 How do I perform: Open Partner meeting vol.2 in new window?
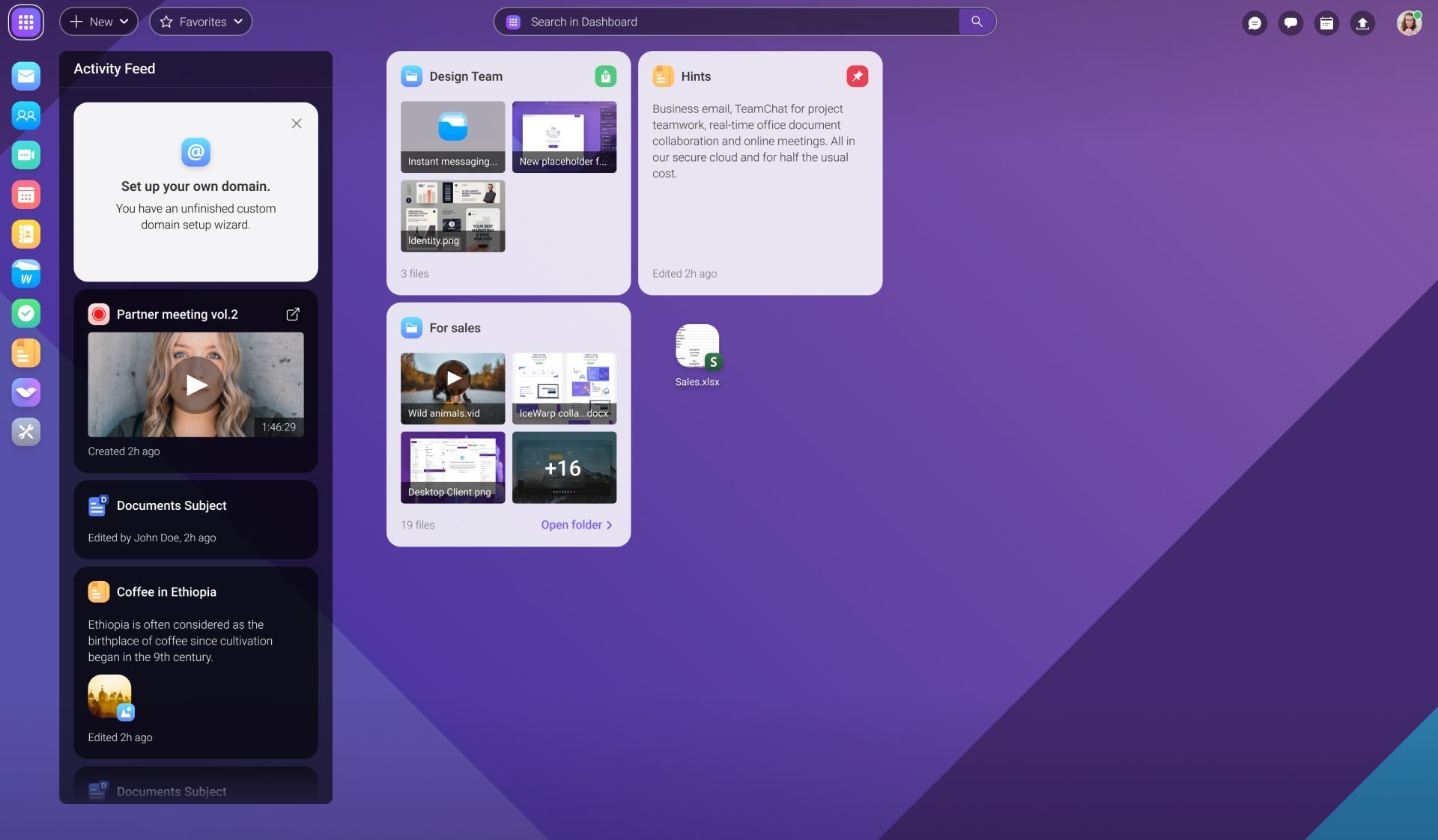[x=293, y=314]
